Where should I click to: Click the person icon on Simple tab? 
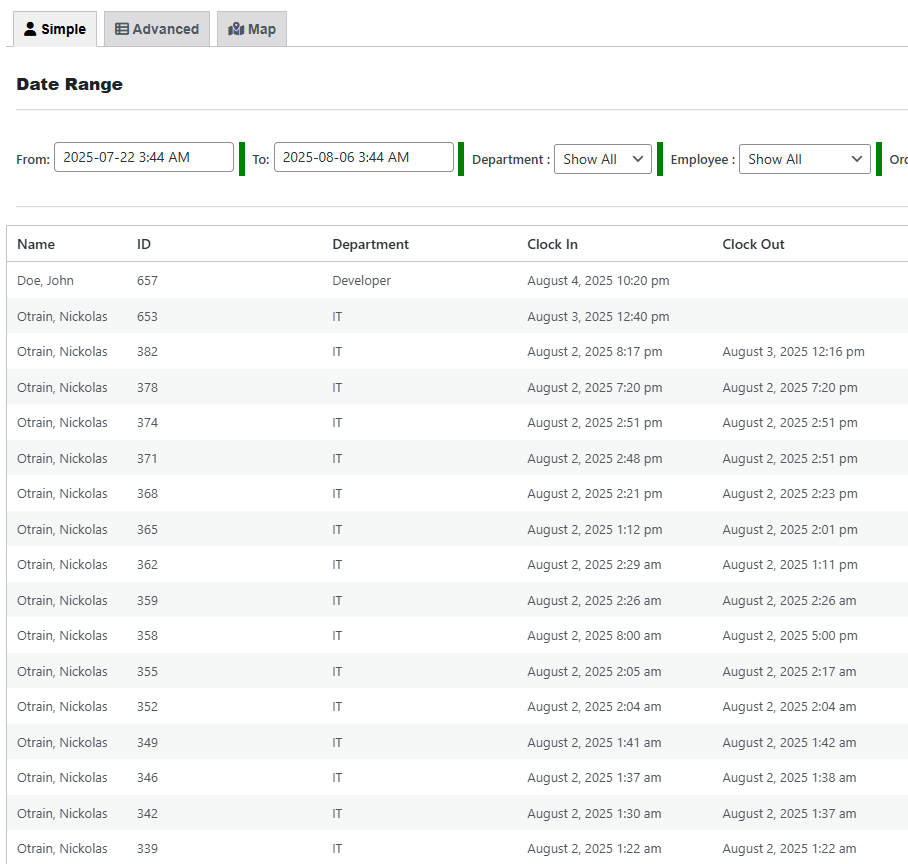(30, 29)
